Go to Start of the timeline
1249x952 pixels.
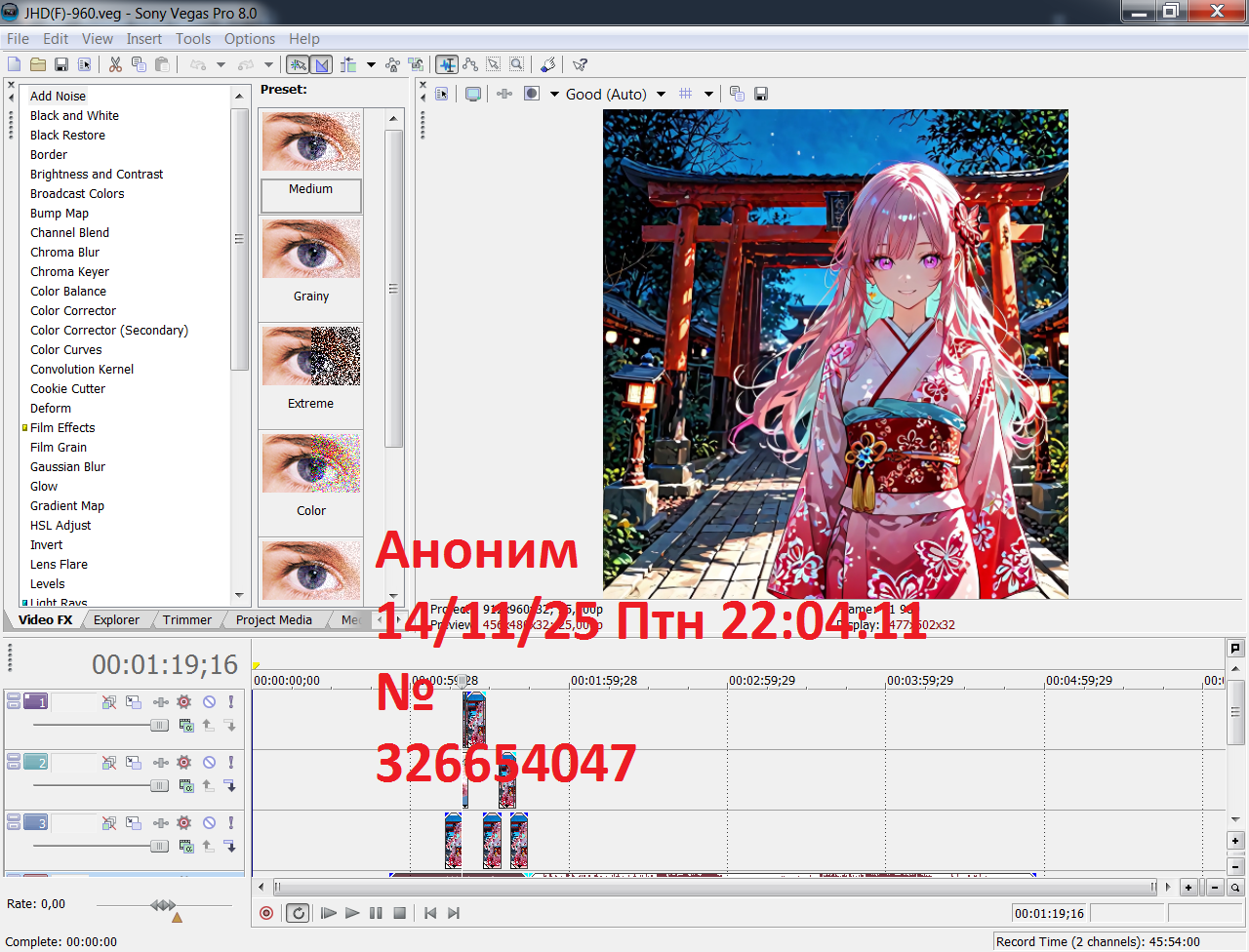point(429,913)
